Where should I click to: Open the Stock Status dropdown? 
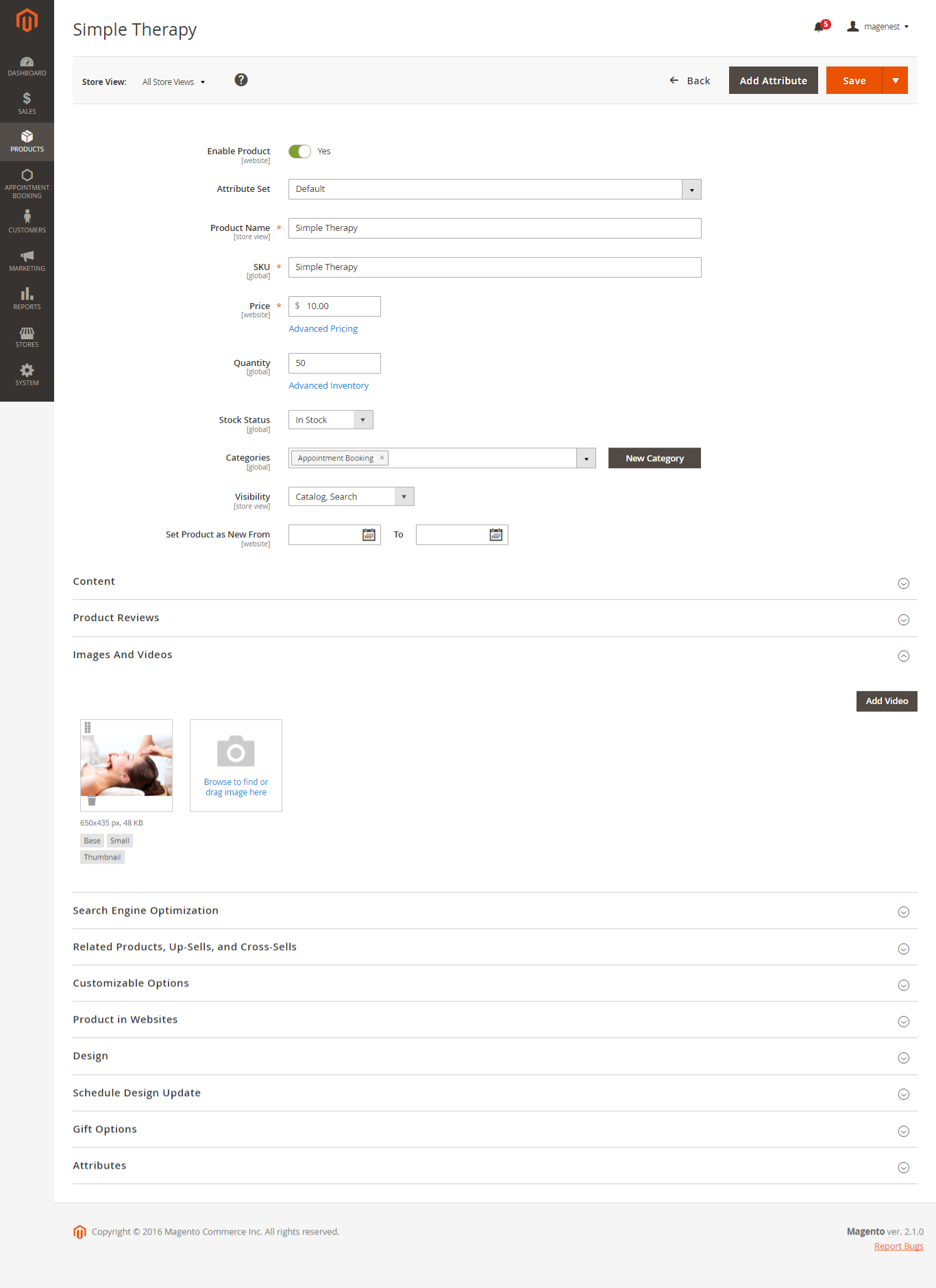[x=362, y=420]
